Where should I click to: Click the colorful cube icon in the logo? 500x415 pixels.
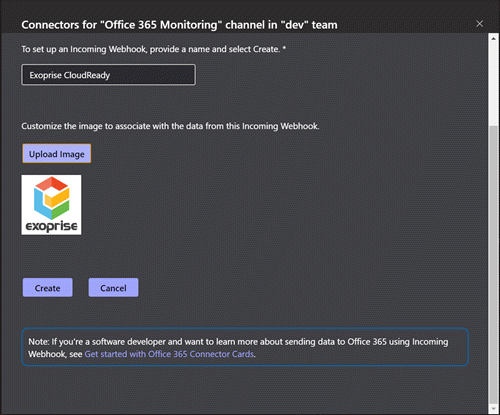[52, 198]
